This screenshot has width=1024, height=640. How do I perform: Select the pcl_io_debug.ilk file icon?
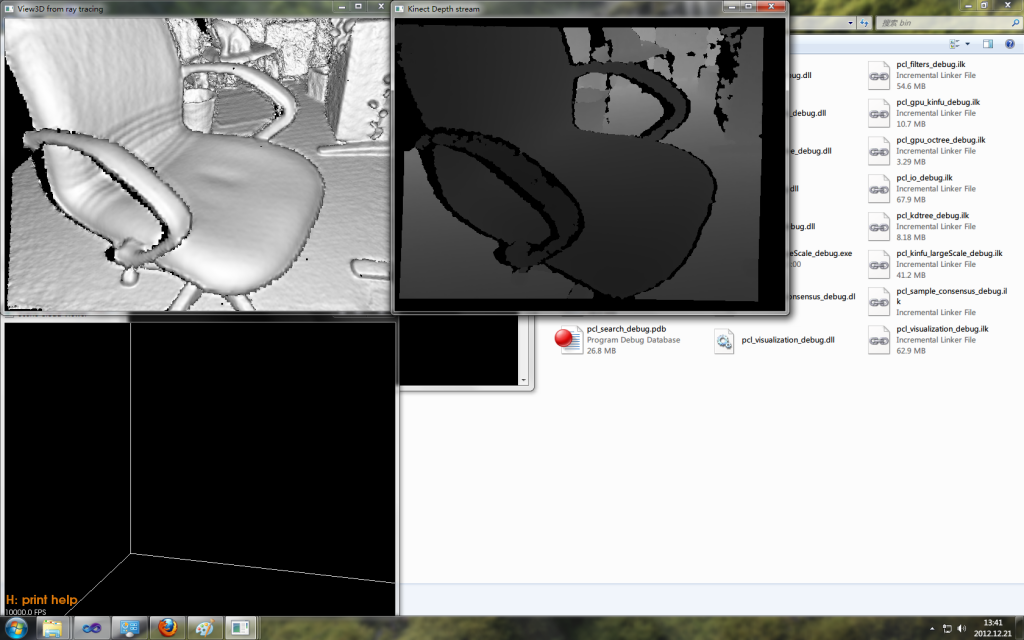(878, 189)
